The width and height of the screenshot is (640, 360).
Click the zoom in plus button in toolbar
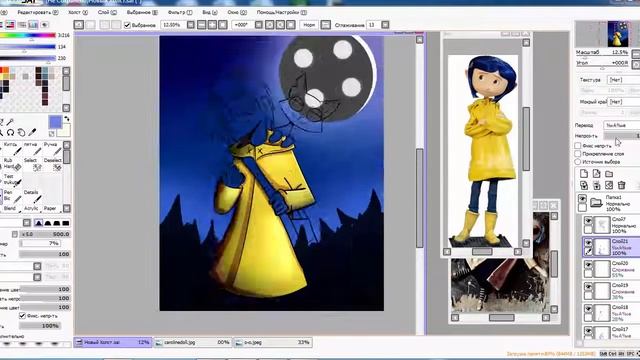pos(212,25)
